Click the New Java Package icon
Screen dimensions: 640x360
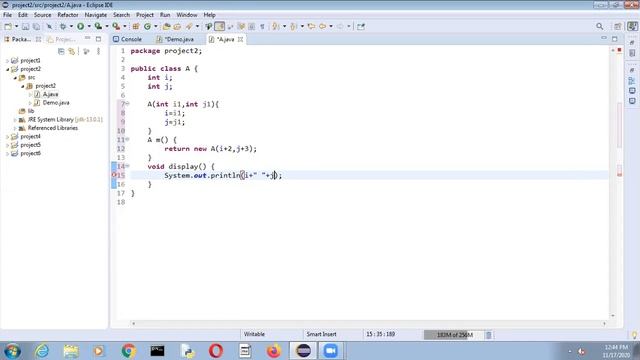tap(136, 27)
